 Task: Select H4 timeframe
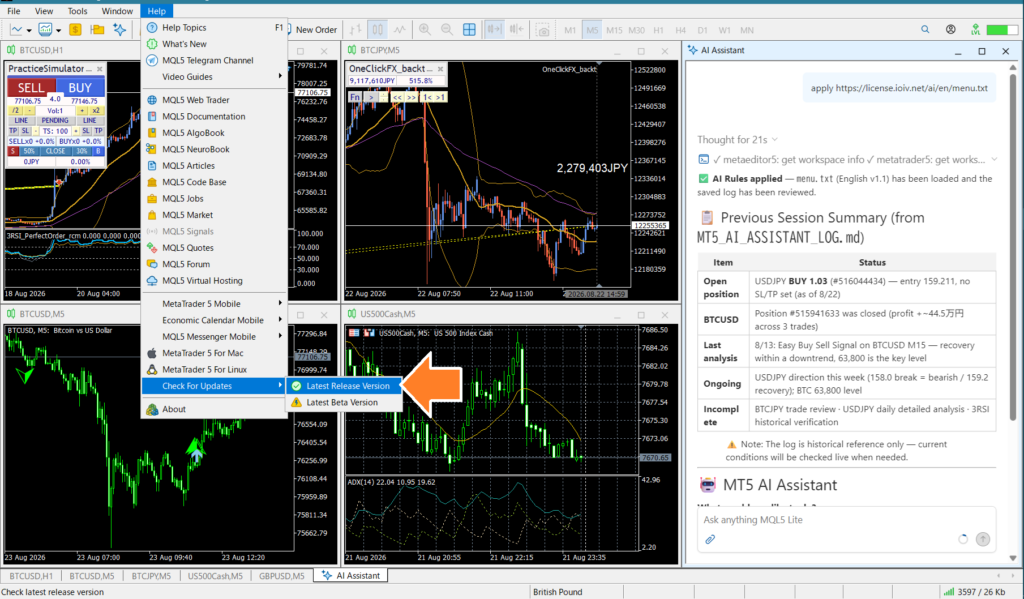pos(680,30)
